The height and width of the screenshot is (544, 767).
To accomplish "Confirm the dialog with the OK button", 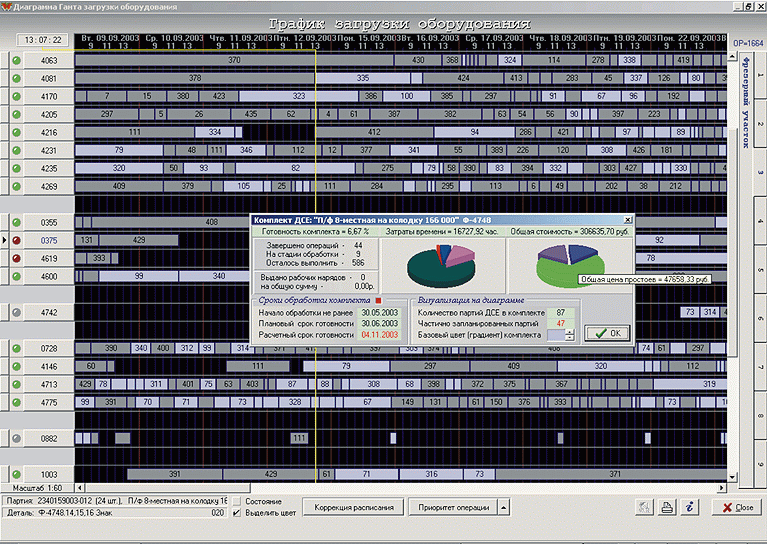I will point(606,333).
